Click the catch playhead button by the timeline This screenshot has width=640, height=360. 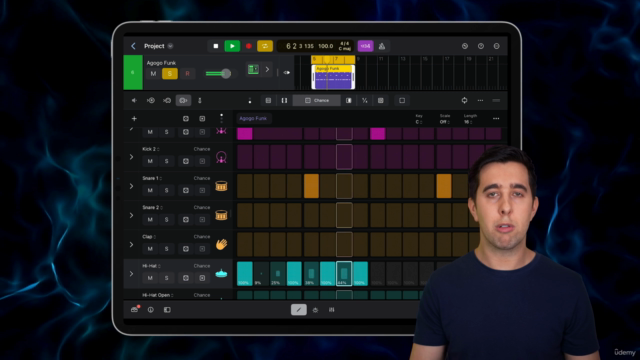click(287, 73)
